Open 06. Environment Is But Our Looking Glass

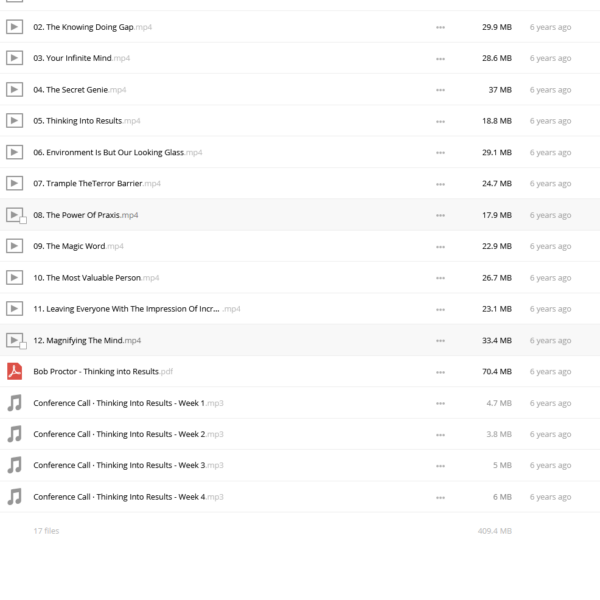click(118, 152)
